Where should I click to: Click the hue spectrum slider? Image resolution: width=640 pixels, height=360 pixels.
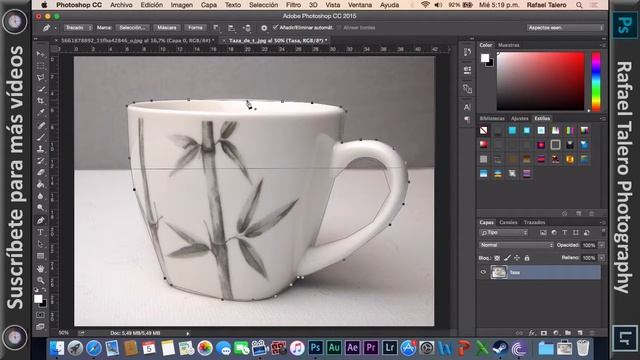pyautogui.click(x=596, y=81)
